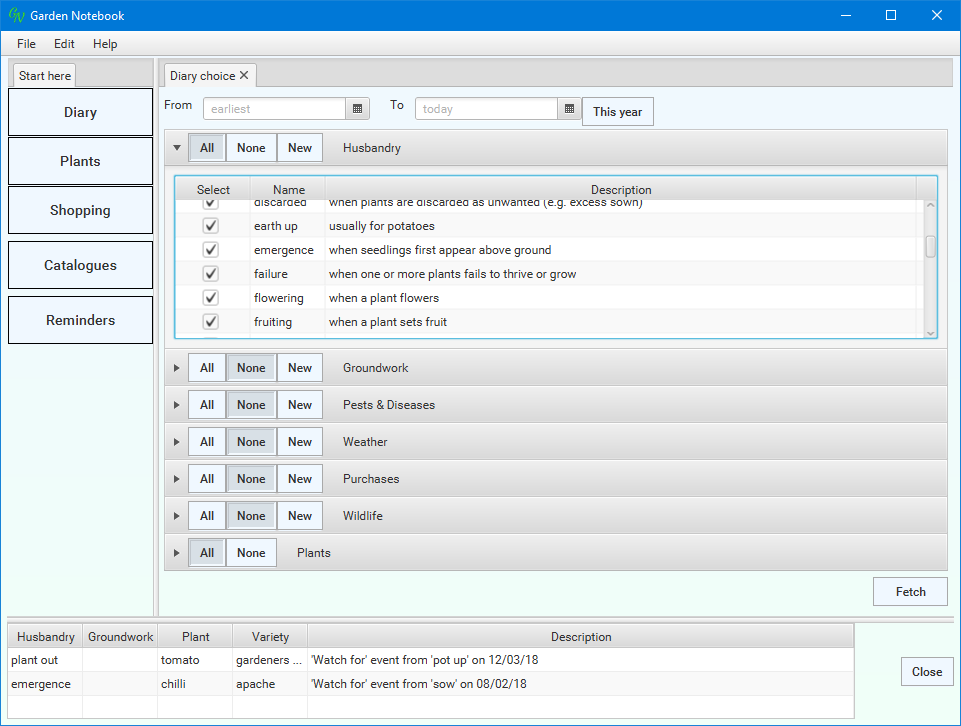Open the To date calendar picker
This screenshot has height=726, width=961.
pos(569,109)
